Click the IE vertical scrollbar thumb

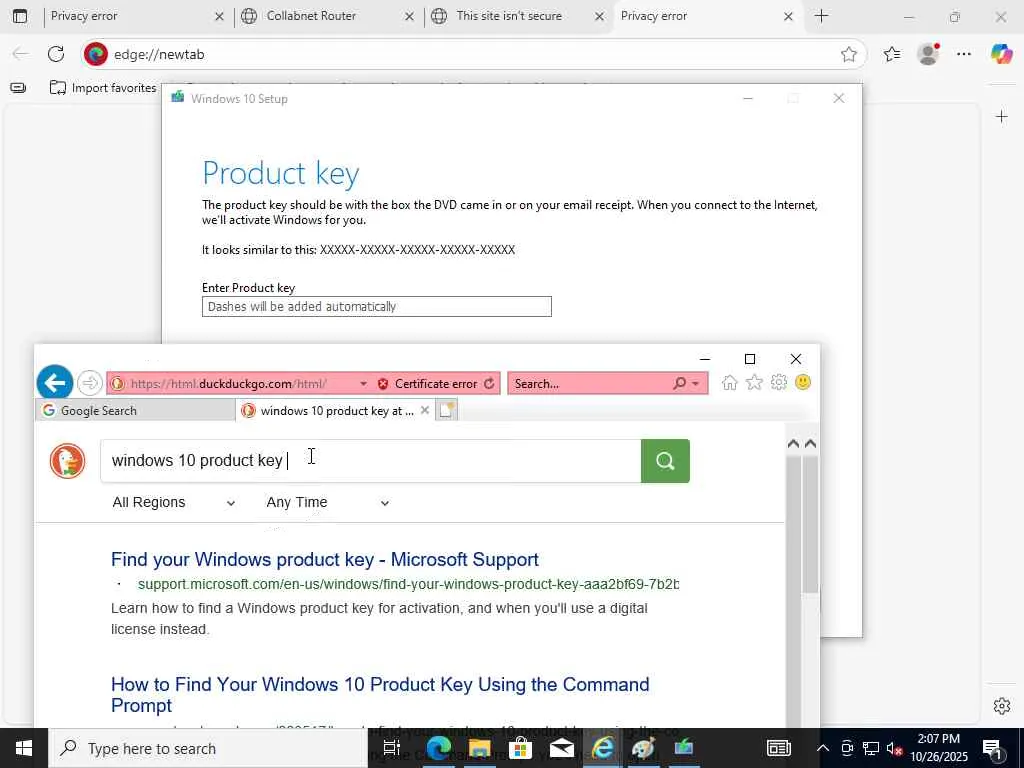tap(810, 524)
